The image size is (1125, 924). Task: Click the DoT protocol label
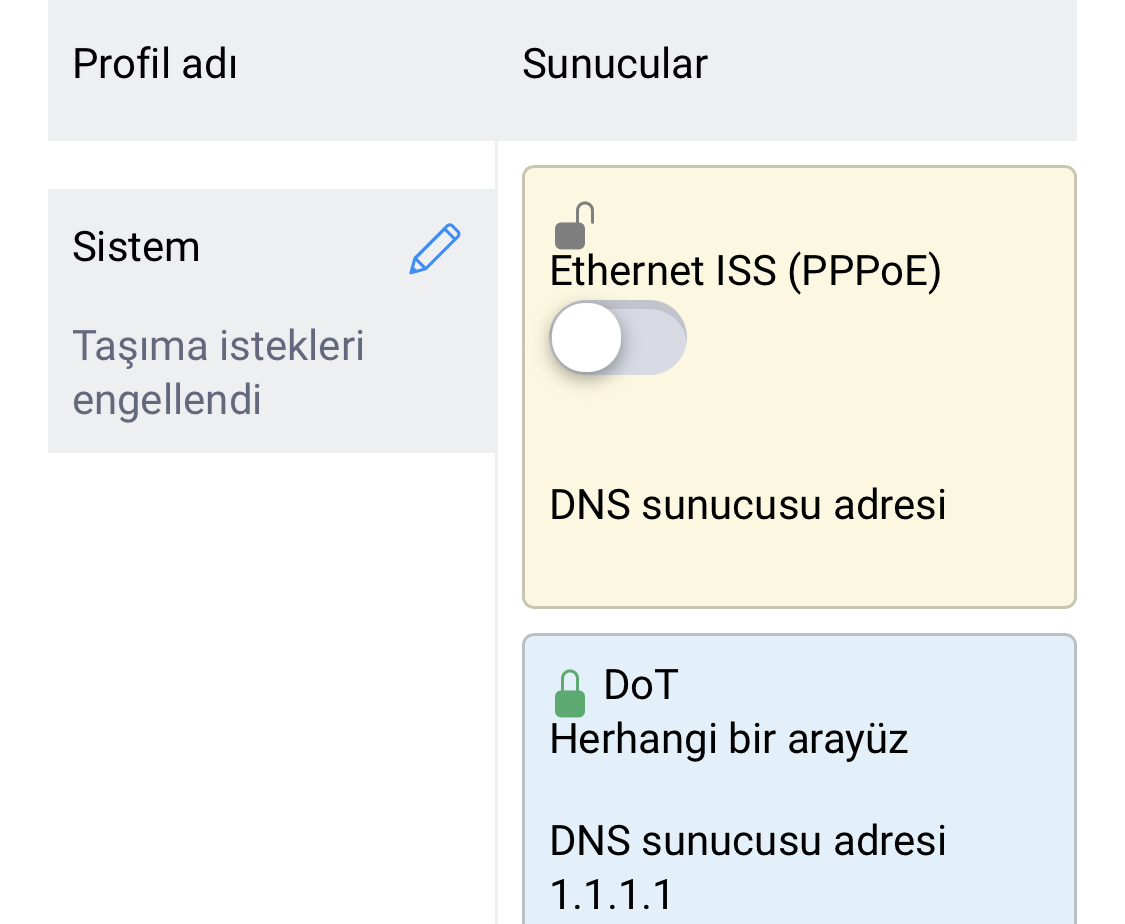click(641, 684)
